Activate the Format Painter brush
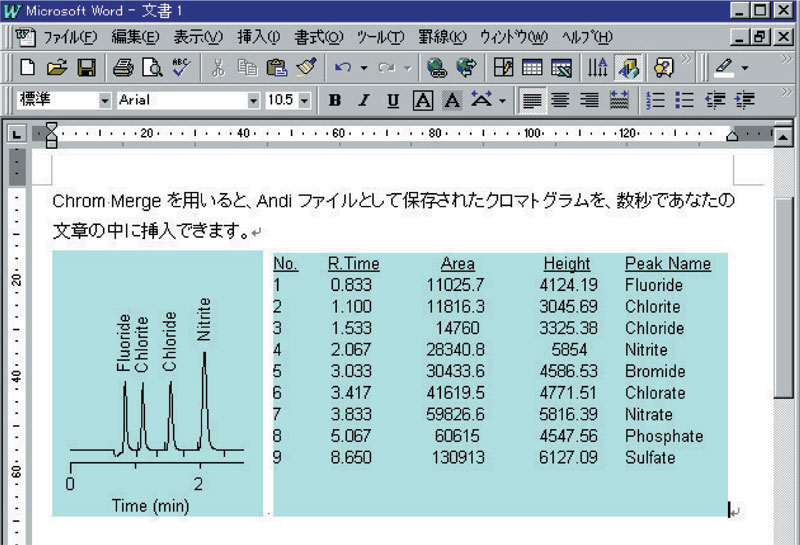Viewport: 800px width, 545px height. [306, 67]
